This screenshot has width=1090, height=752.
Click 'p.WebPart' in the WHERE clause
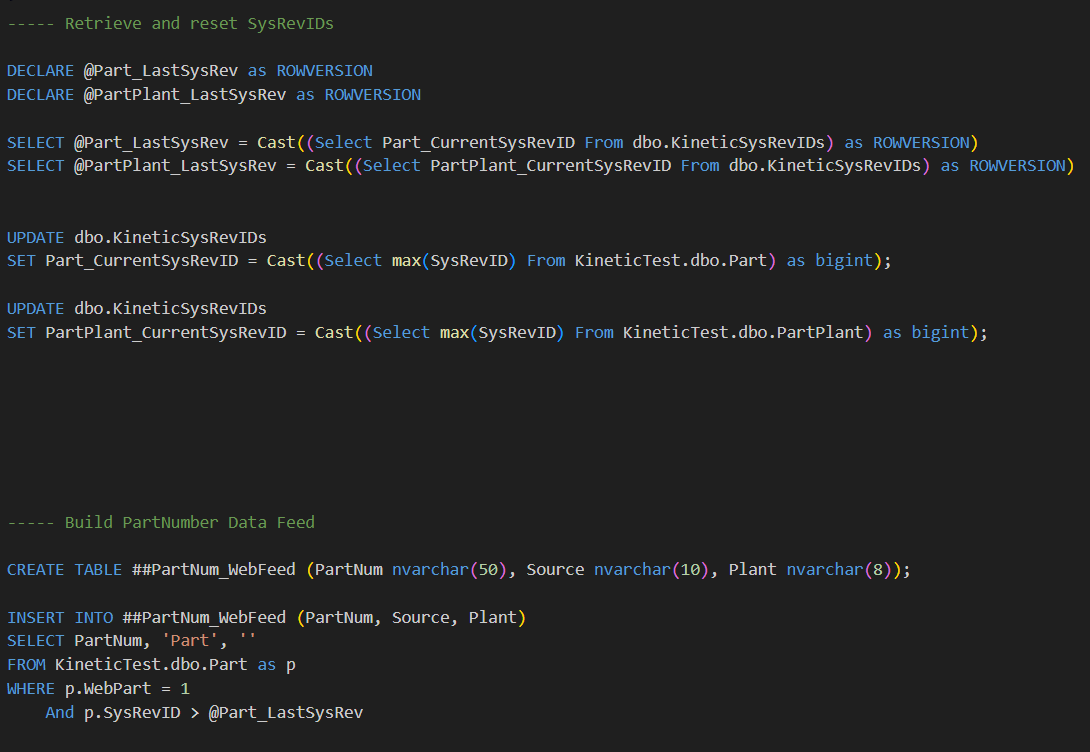pos(108,689)
